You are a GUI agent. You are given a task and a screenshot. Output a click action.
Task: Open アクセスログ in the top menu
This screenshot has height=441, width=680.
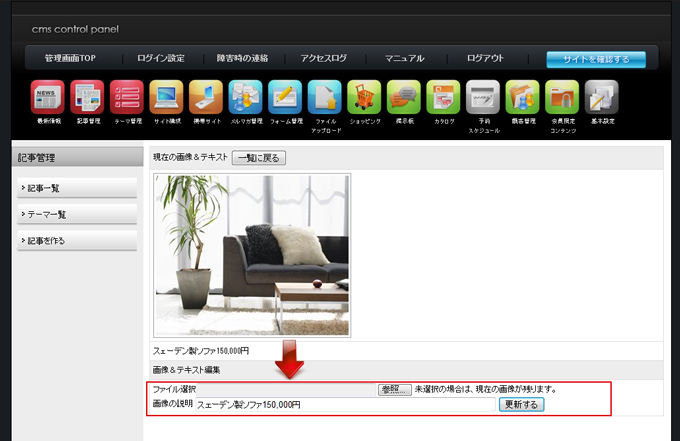pyautogui.click(x=323, y=59)
